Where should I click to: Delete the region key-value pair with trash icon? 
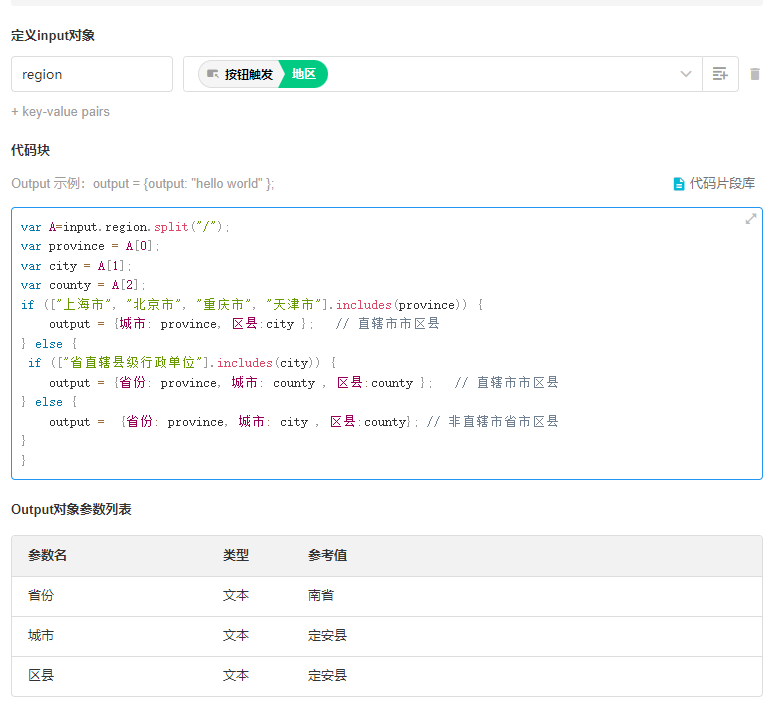click(x=754, y=74)
